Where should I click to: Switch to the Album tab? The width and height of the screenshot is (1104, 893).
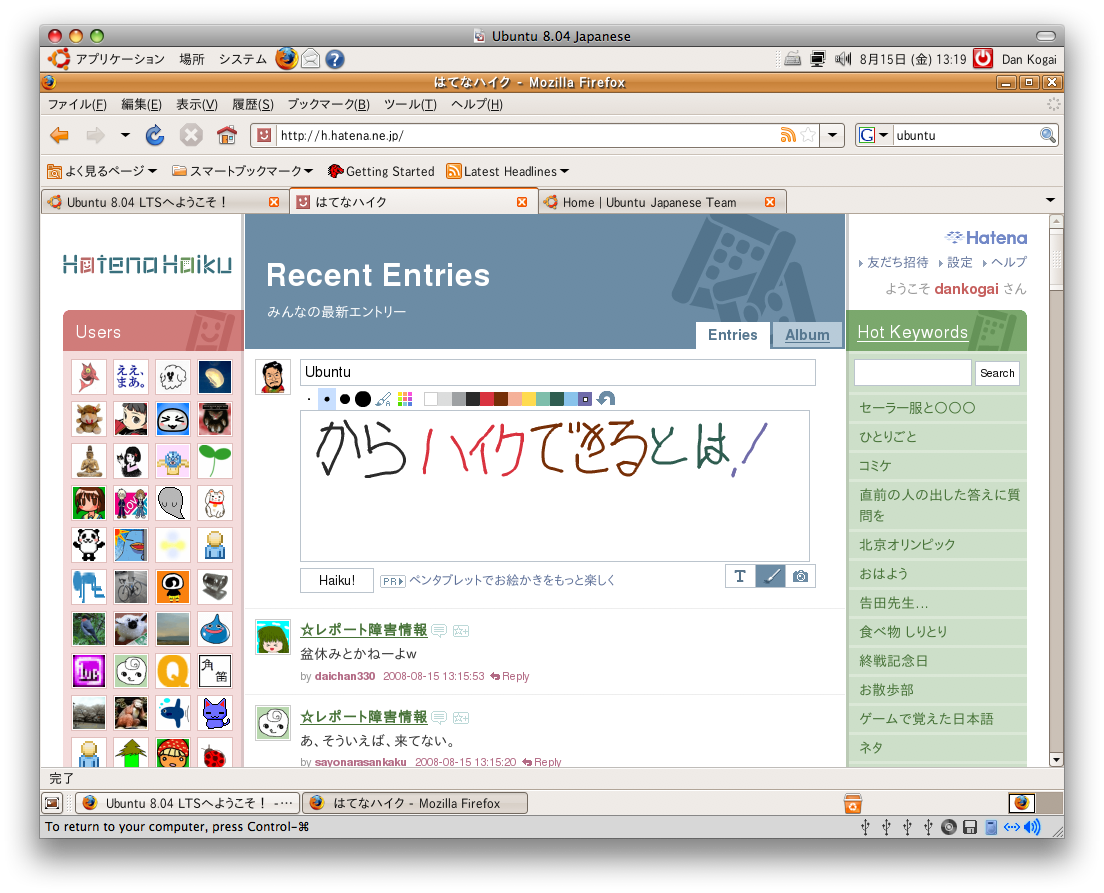coord(807,335)
